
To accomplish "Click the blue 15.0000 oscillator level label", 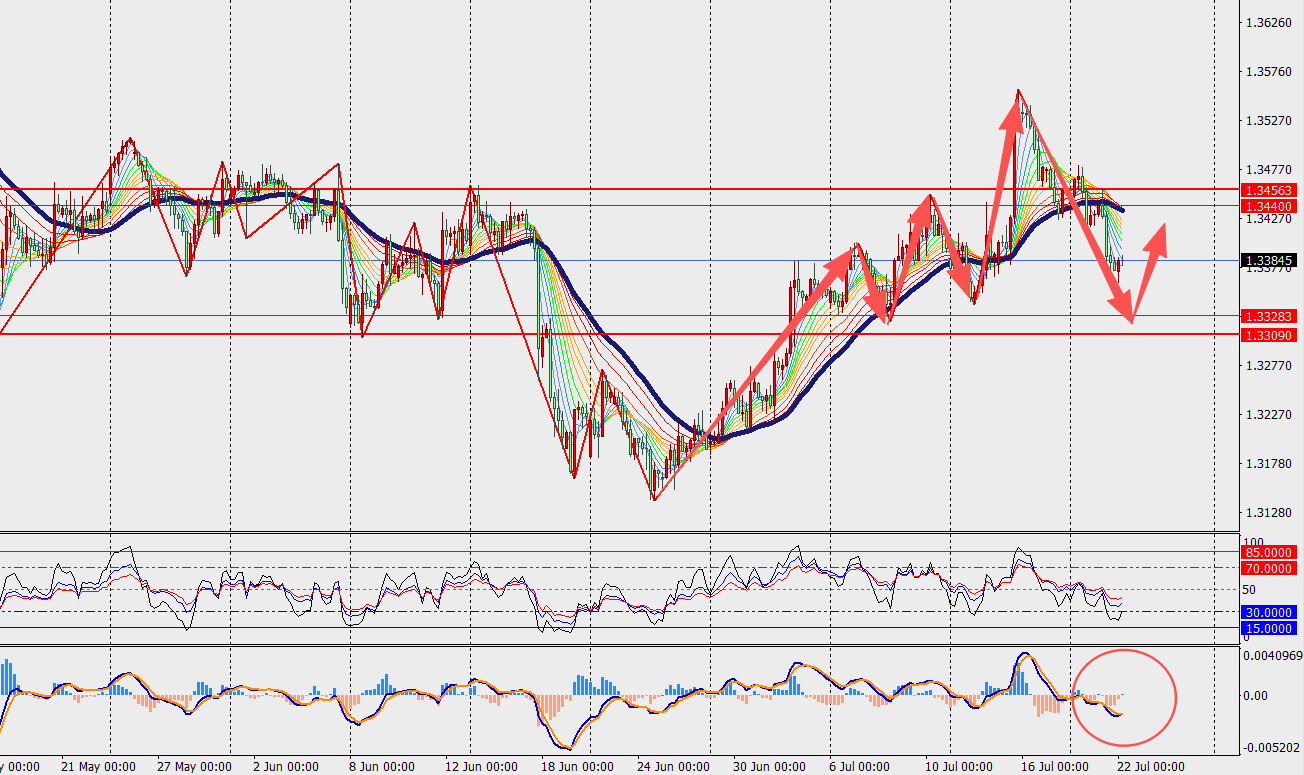I will coord(1269,629).
